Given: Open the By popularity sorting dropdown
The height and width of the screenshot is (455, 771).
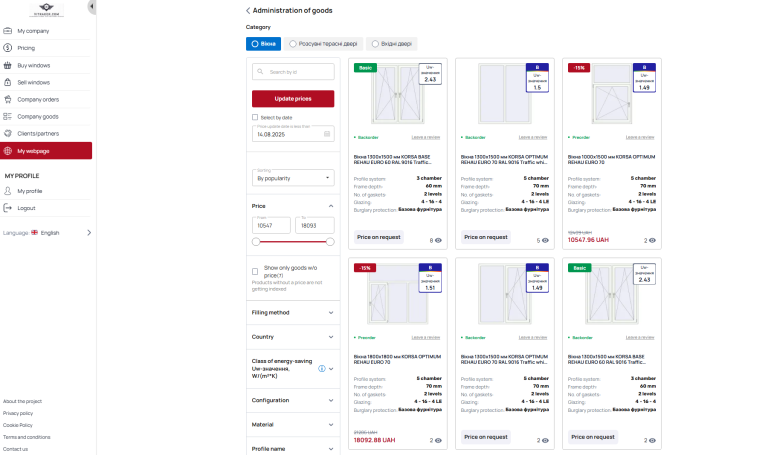Looking at the screenshot, I should (x=293, y=178).
